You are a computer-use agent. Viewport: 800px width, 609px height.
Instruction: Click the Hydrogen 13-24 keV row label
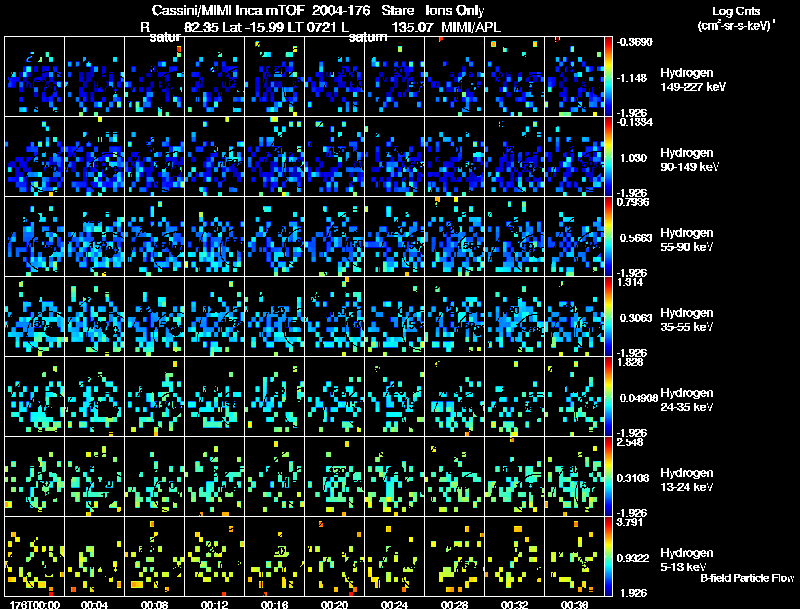tap(687, 480)
